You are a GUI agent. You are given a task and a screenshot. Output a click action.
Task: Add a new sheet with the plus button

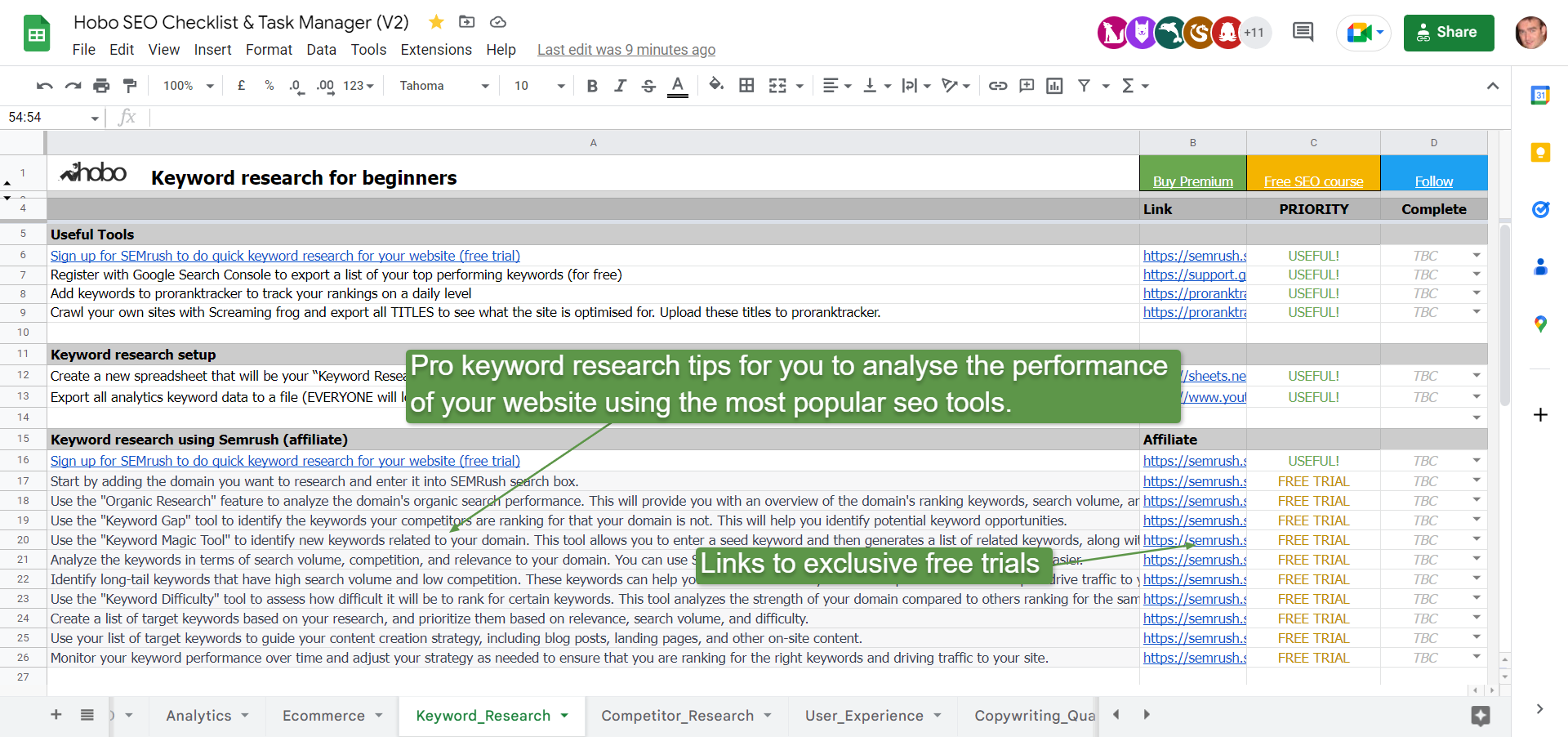tap(56, 715)
